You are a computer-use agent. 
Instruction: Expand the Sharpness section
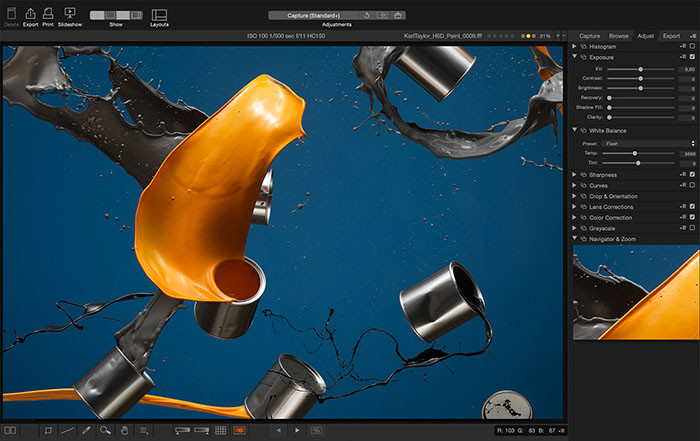[575, 175]
